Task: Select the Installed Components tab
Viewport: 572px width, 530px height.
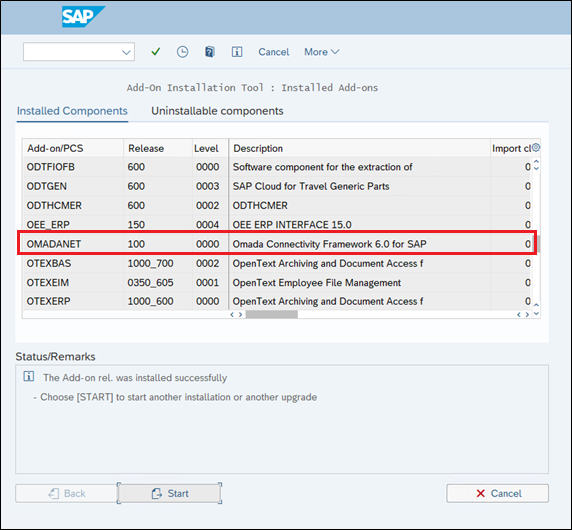Action: [x=72, y=111]
